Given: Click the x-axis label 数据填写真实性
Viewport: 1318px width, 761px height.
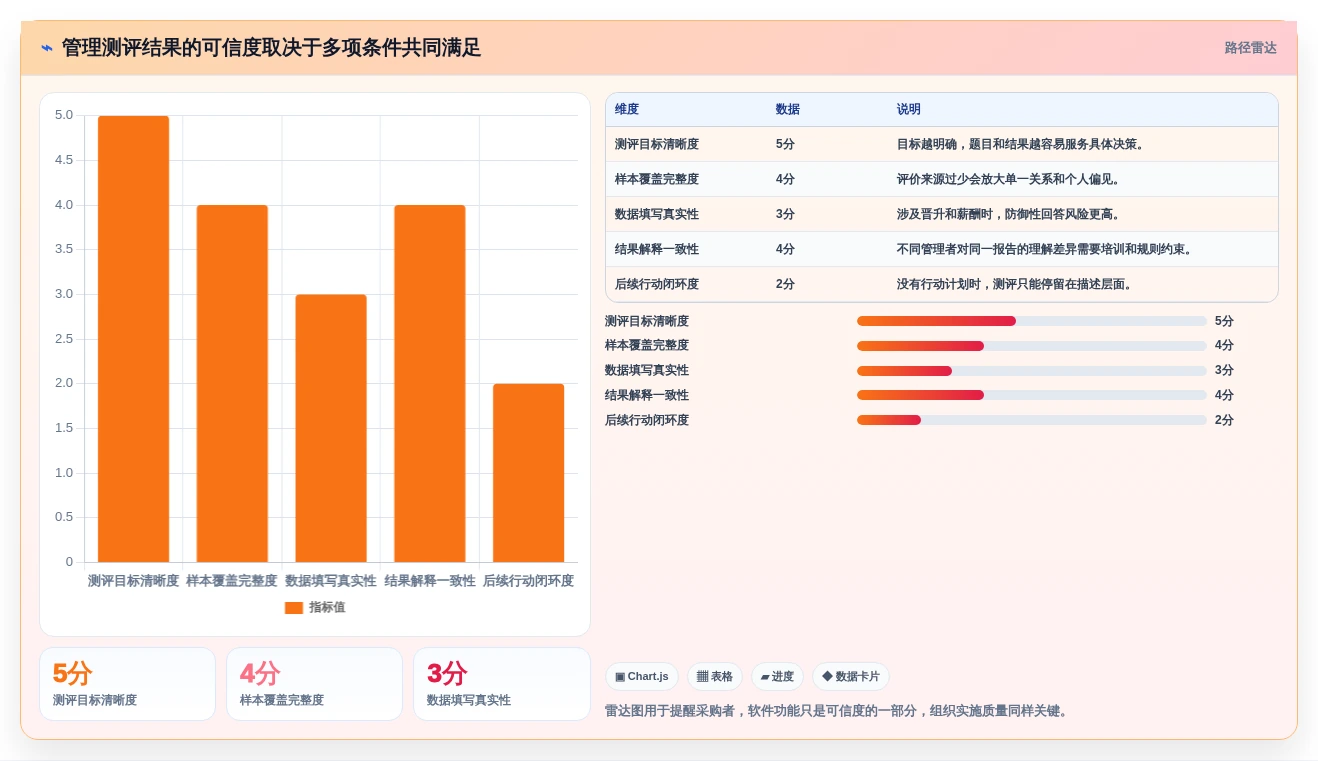Looking at the screenshot, I should point(331,581).
